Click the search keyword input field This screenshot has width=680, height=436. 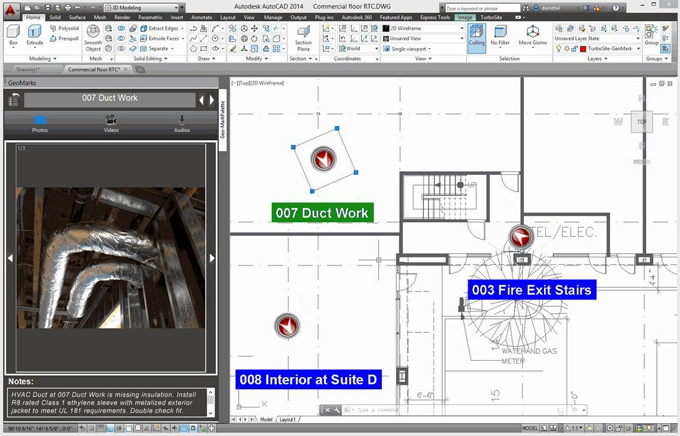click(x=482, y=8)
